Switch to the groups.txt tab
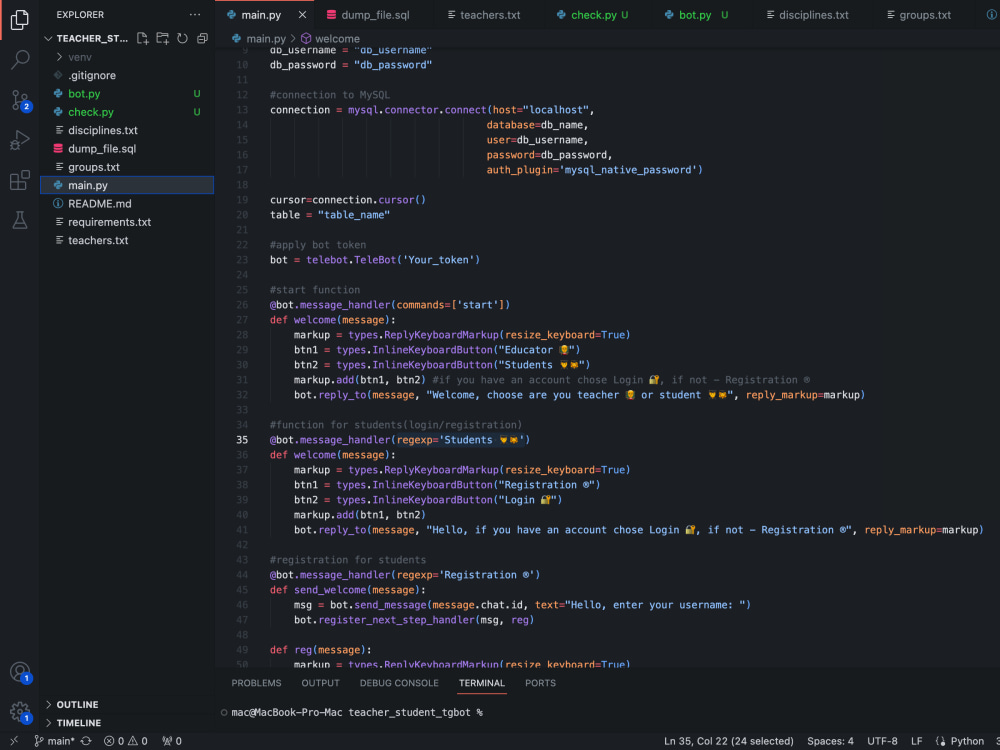1000x750 pixels. (918, 15)
